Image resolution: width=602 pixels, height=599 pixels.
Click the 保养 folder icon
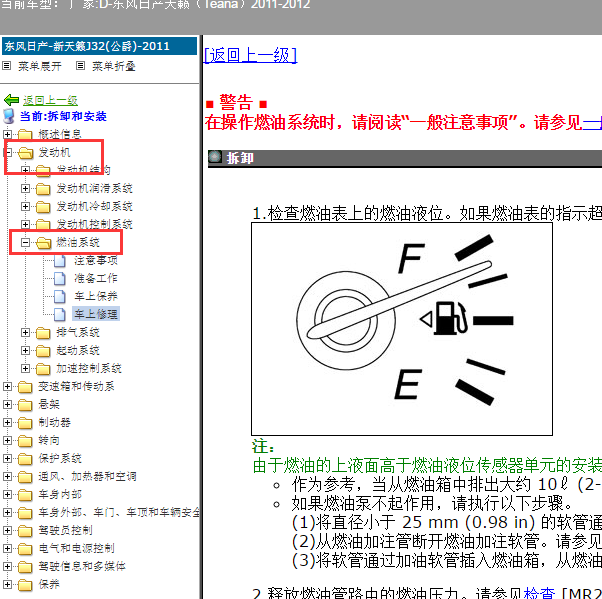coord(25,584)
